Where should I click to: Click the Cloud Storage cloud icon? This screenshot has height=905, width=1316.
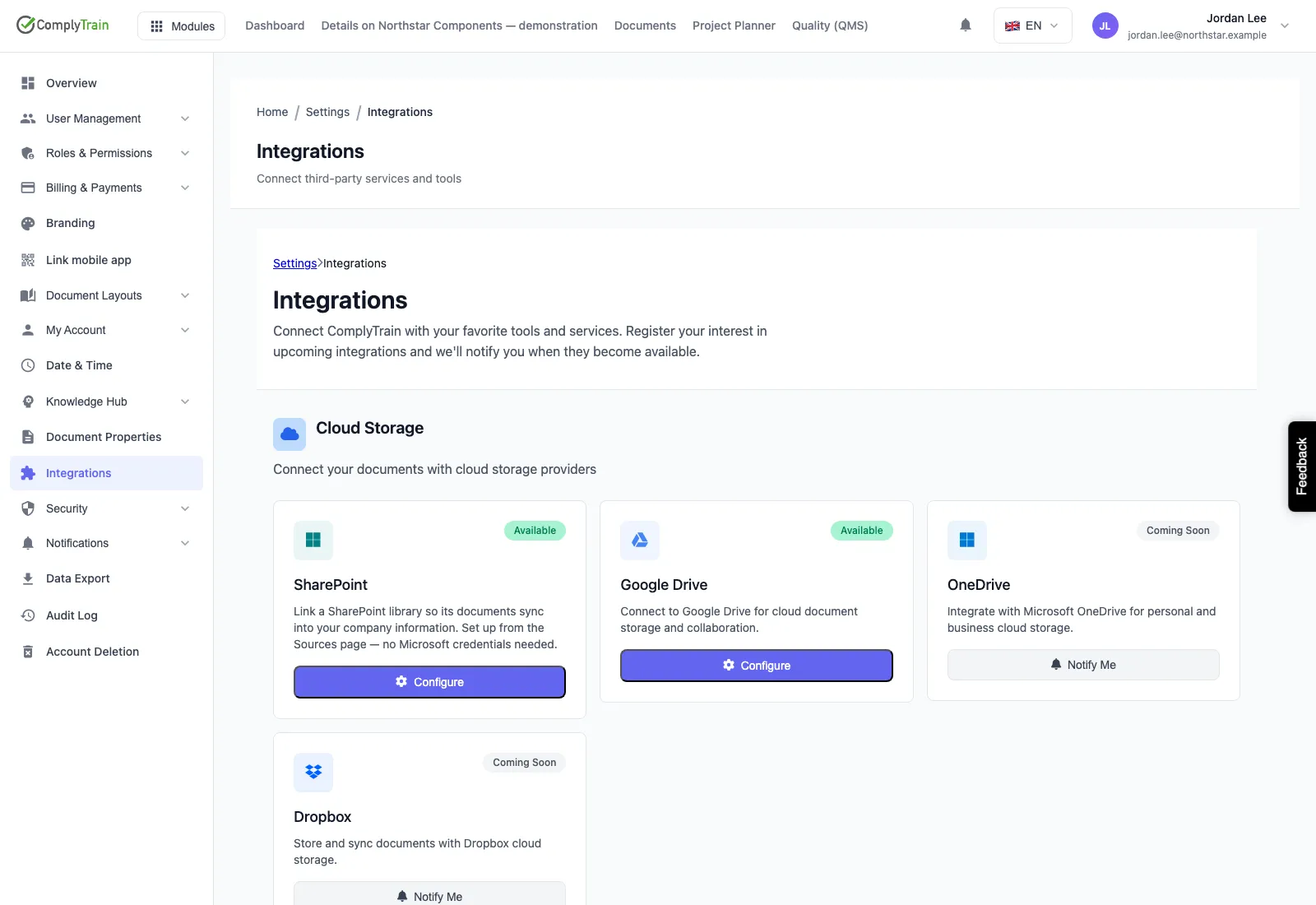click(x=290, y=434)
